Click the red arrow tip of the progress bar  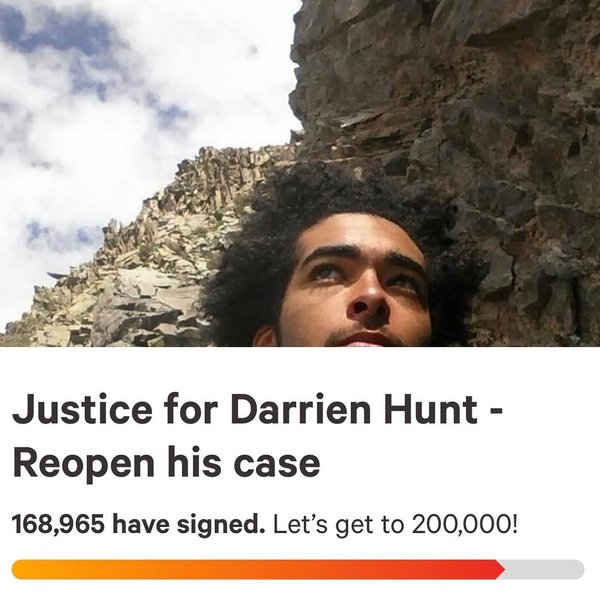click(499, 569)
